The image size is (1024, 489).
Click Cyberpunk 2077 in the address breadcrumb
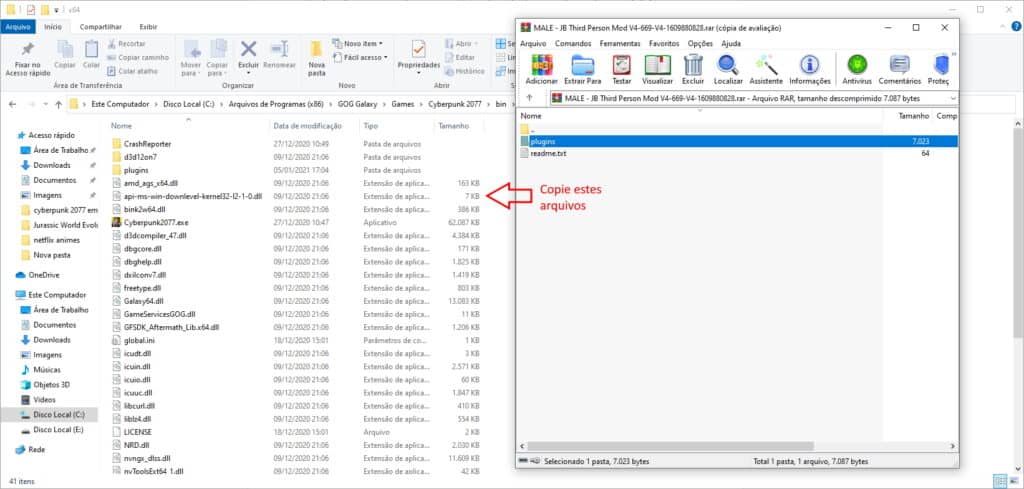tap(453, 104)
